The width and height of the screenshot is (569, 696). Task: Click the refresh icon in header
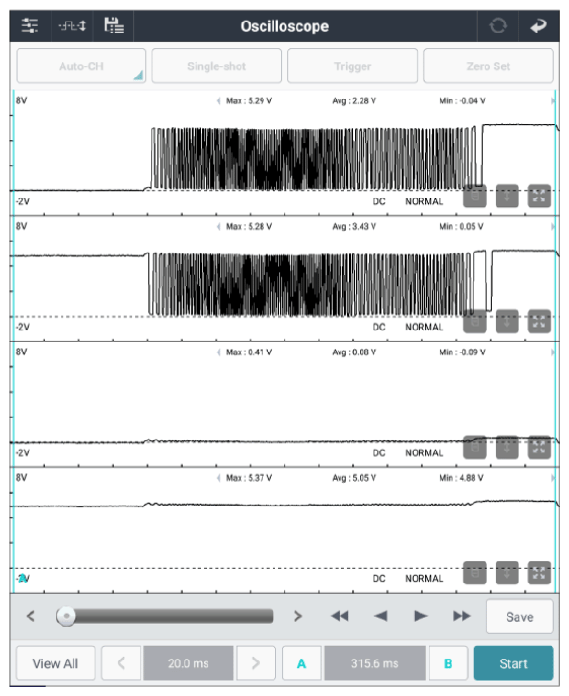click(498, 26)
